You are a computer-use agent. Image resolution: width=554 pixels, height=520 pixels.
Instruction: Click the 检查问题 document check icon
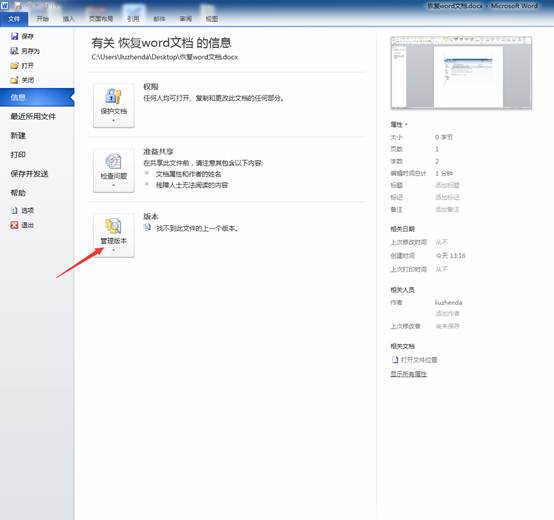(113, 161)
